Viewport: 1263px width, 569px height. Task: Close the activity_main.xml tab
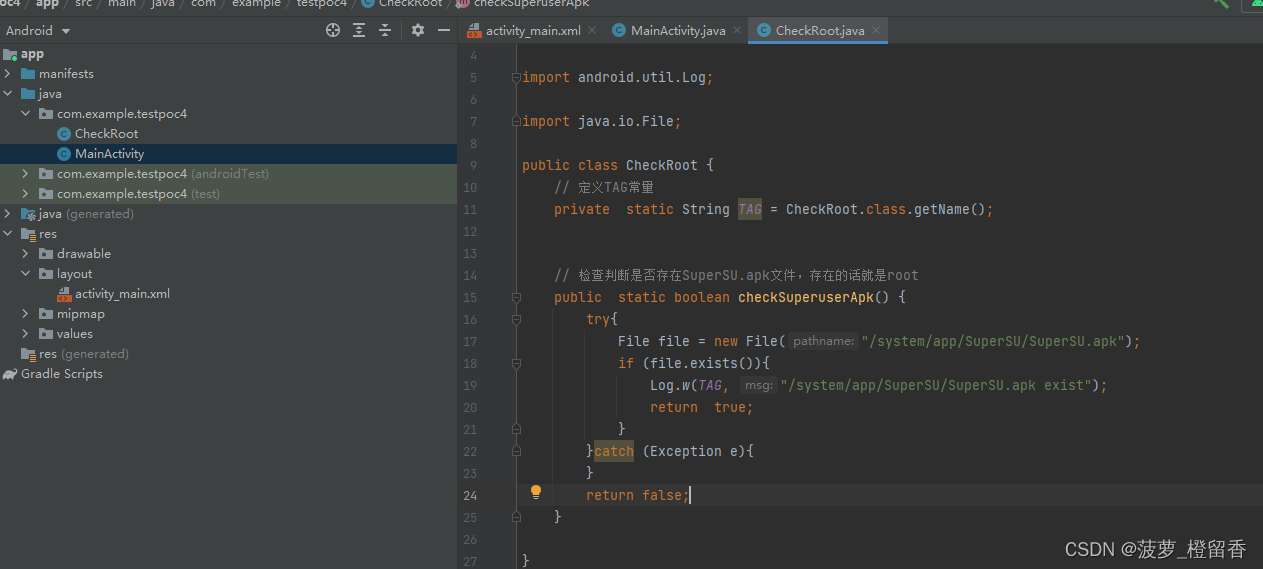[592, 31]
